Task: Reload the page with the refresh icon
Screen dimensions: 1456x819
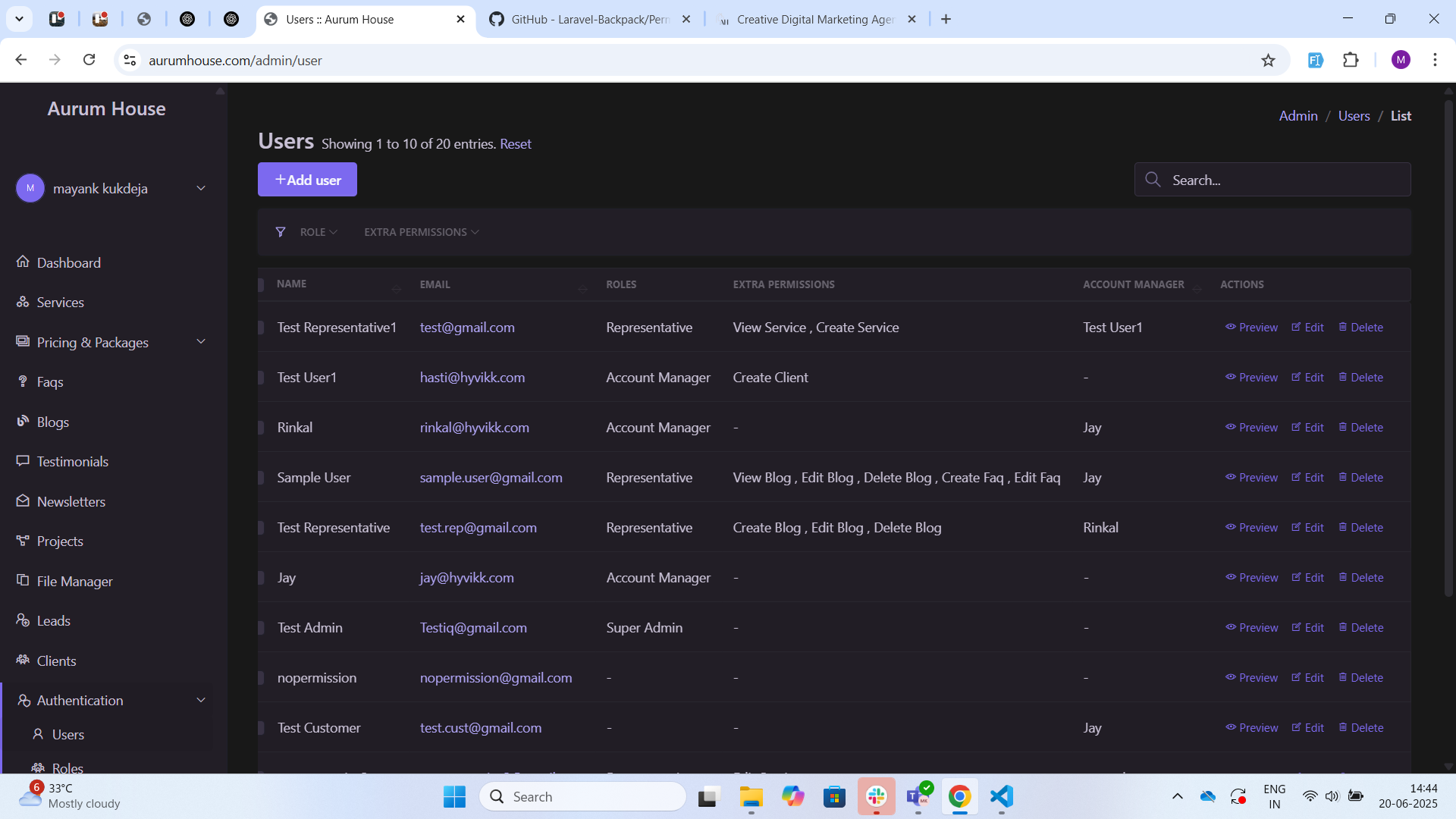Action: [89, 60]
